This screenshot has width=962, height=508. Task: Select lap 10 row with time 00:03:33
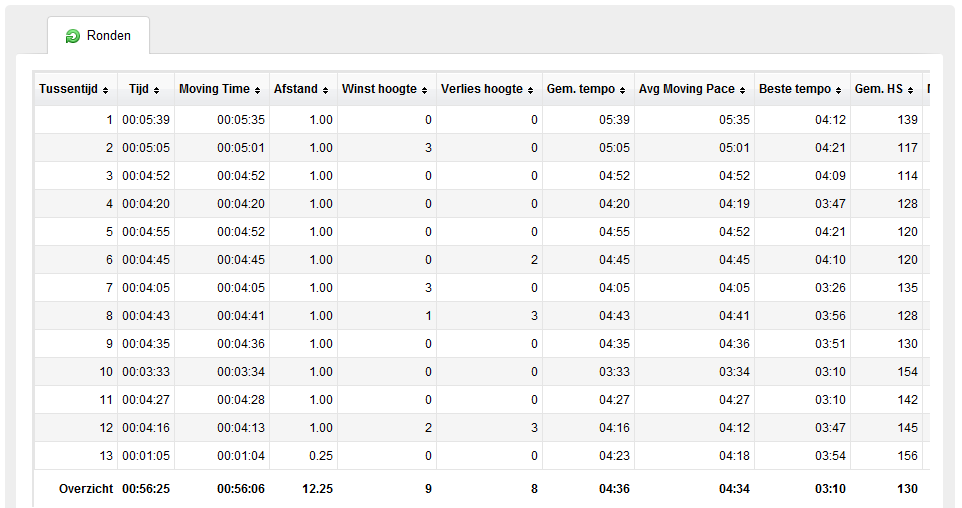[482, 372]
